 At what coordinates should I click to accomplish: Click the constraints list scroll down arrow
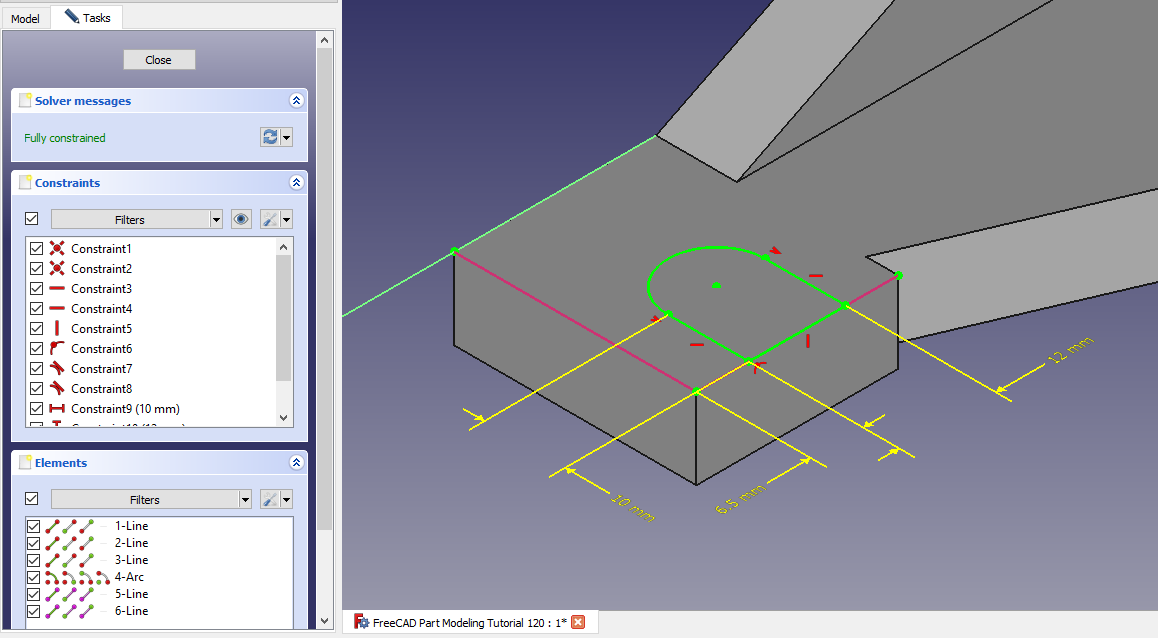[x=284, y=417]
